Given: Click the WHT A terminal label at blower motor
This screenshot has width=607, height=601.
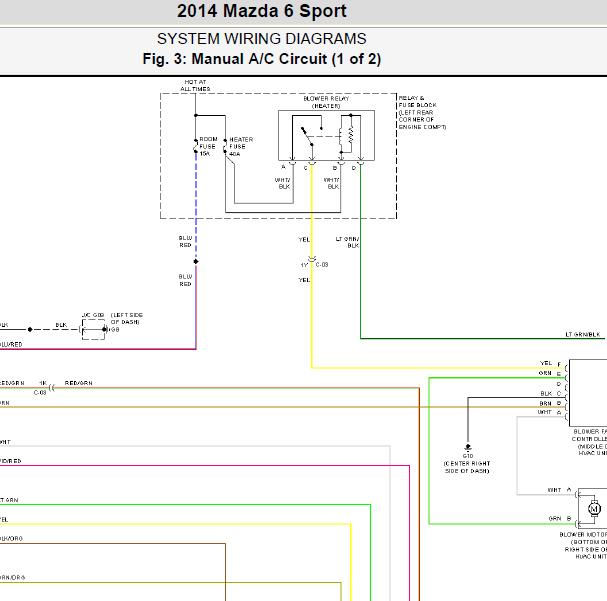Looking at the screenshot, I should (x=559, y=490).
